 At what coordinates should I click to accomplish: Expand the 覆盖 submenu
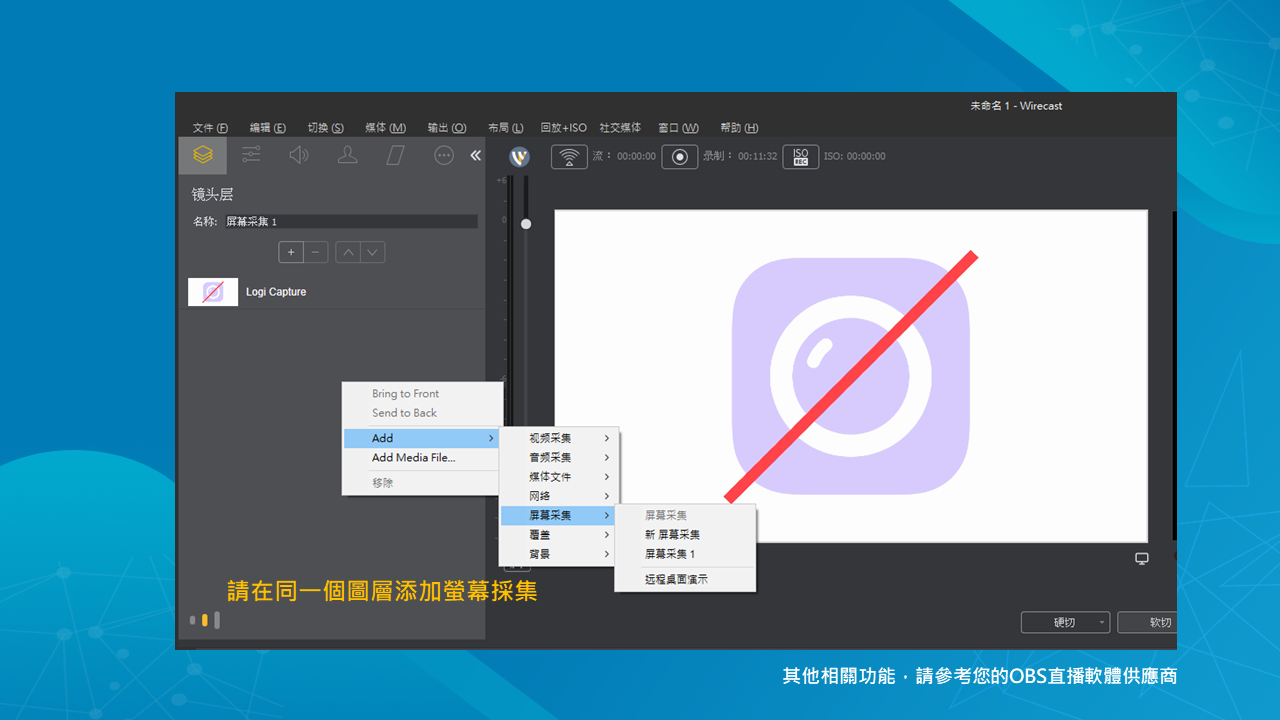click(559, 535)
